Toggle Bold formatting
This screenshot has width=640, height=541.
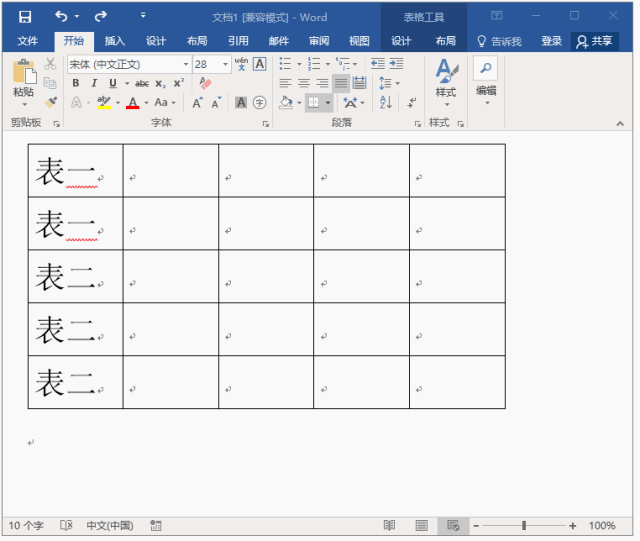77,83
